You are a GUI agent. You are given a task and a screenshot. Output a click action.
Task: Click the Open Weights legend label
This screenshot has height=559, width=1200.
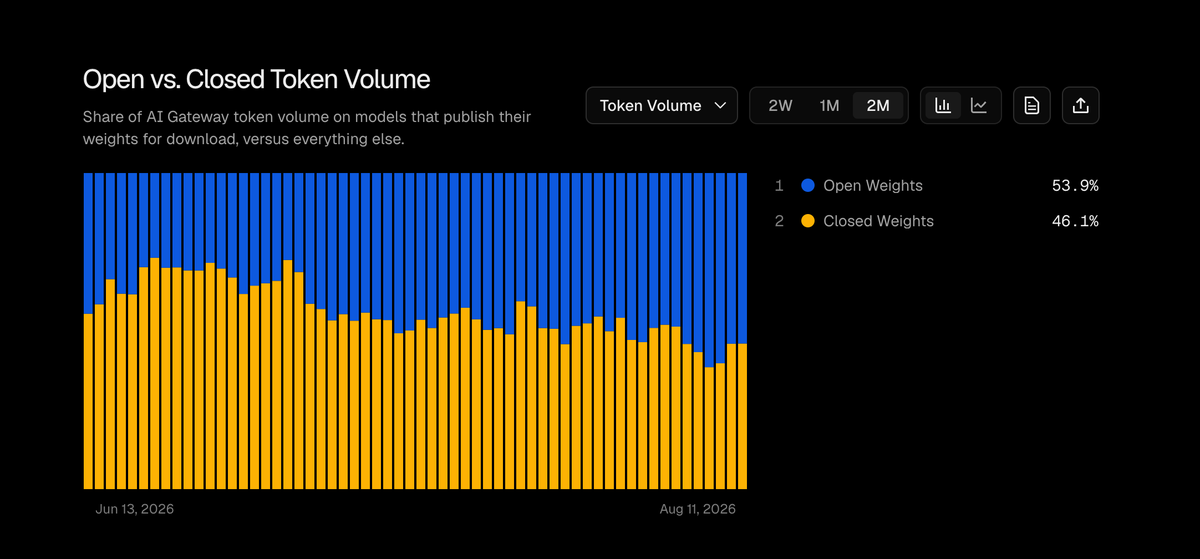[873, 186]
